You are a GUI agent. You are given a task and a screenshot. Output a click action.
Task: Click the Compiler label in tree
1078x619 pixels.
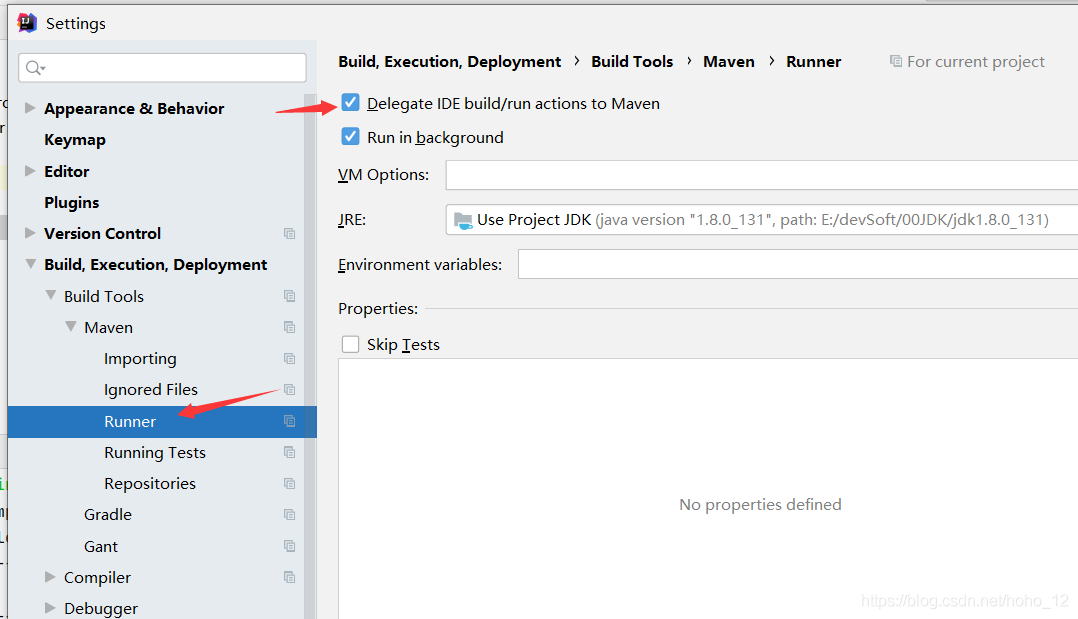pyautogui.click(x=98, y=578)
